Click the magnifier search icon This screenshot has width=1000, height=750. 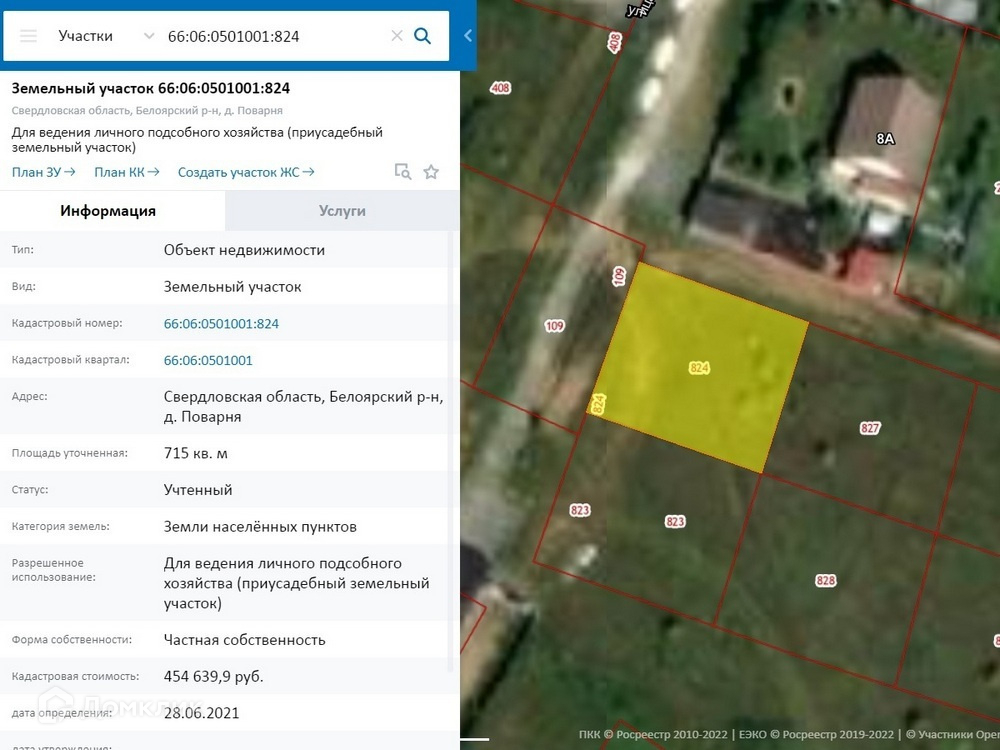tap(423, 36)
